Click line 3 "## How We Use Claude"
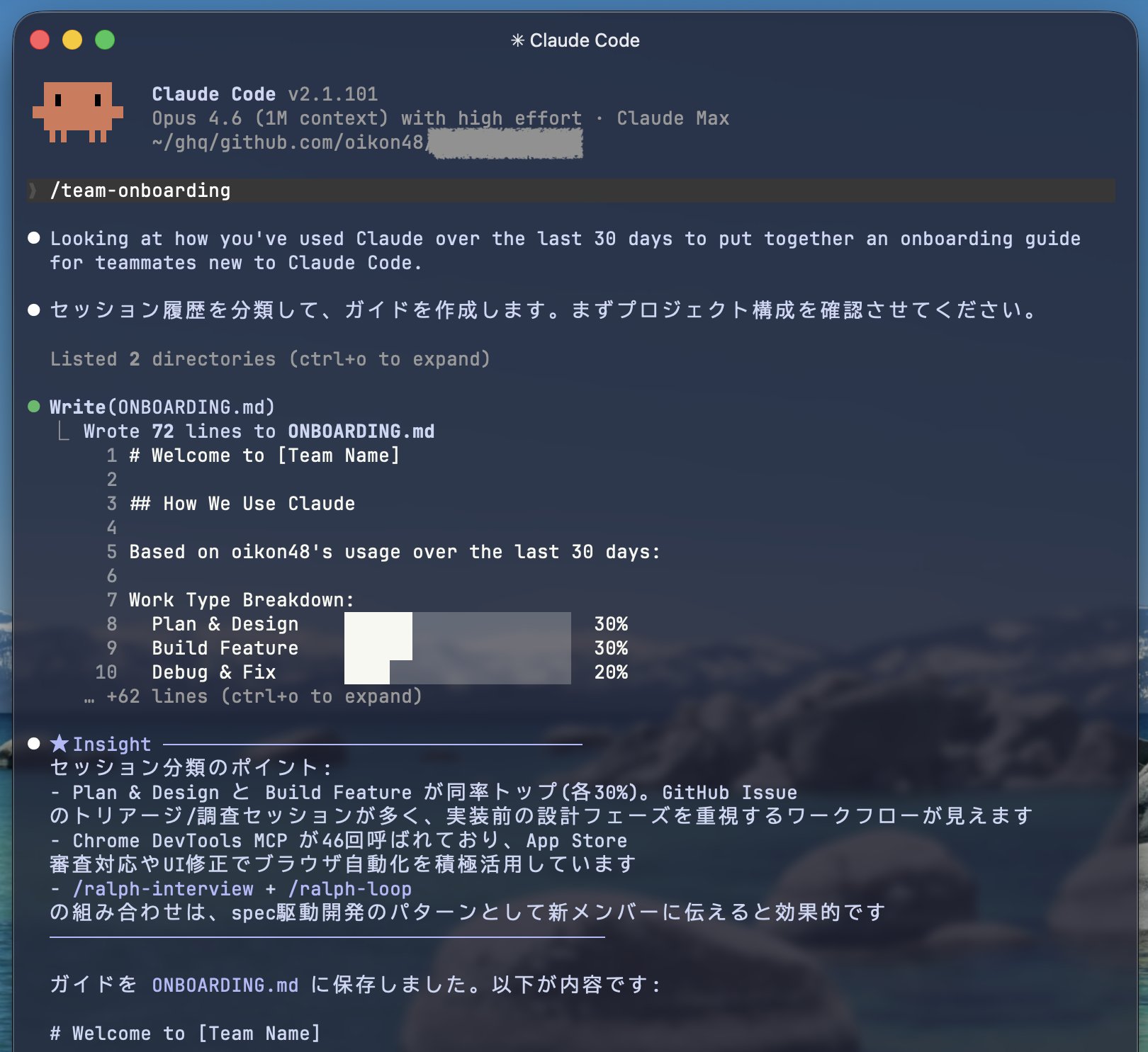 tap(242, 504)
